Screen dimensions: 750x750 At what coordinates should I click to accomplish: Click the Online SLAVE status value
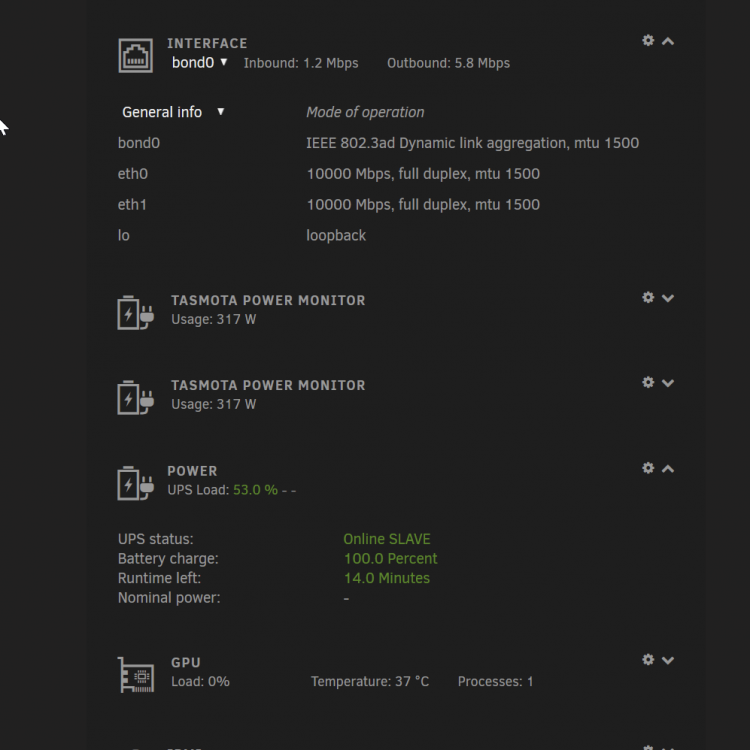point(386,539)
